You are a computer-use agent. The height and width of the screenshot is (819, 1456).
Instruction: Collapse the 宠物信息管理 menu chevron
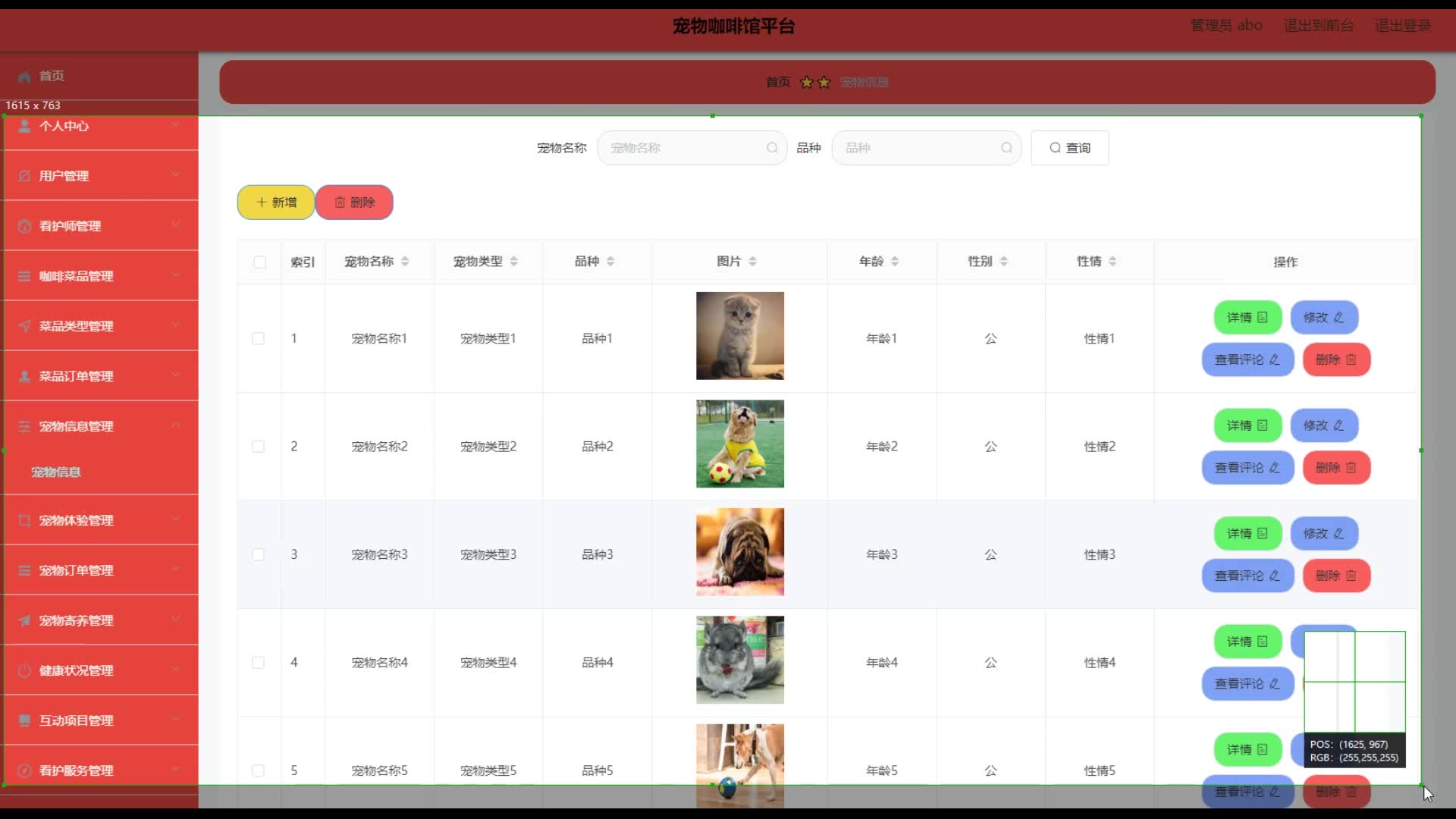pos(175,425)
